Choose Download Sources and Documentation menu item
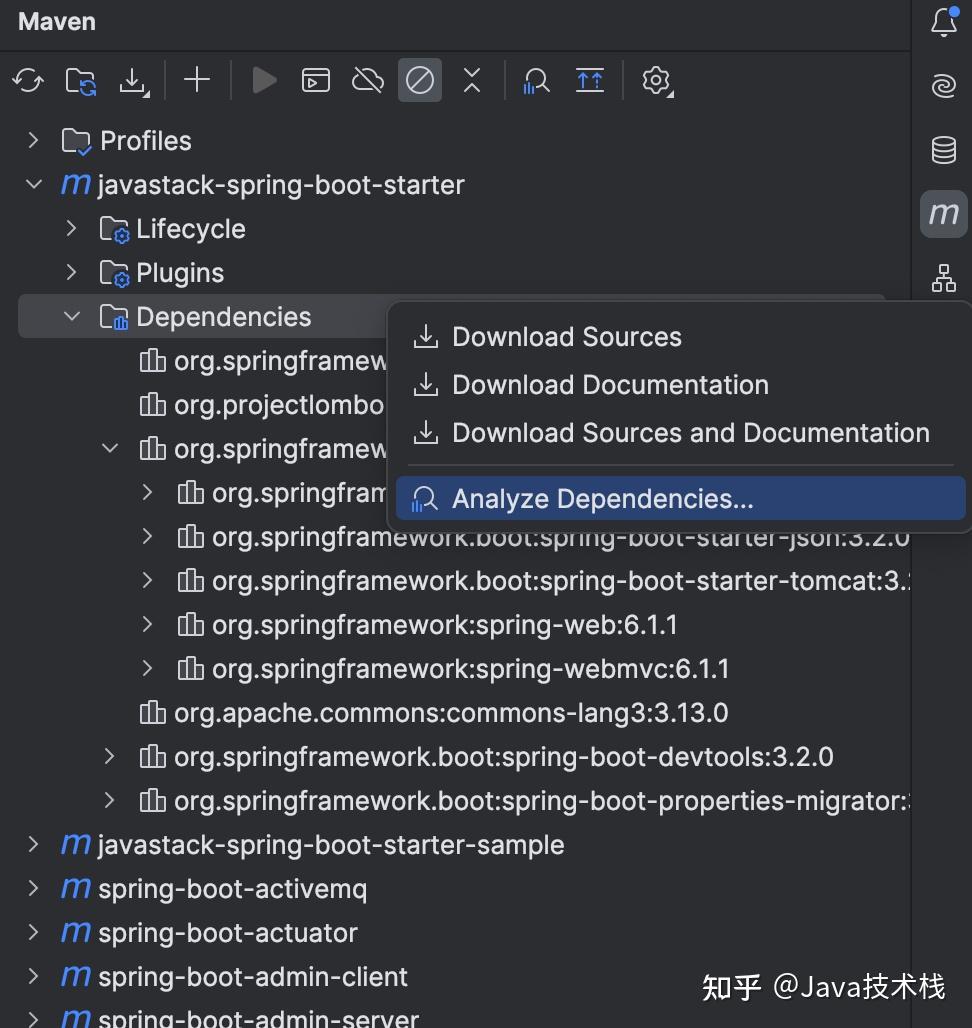 (690, 433)
